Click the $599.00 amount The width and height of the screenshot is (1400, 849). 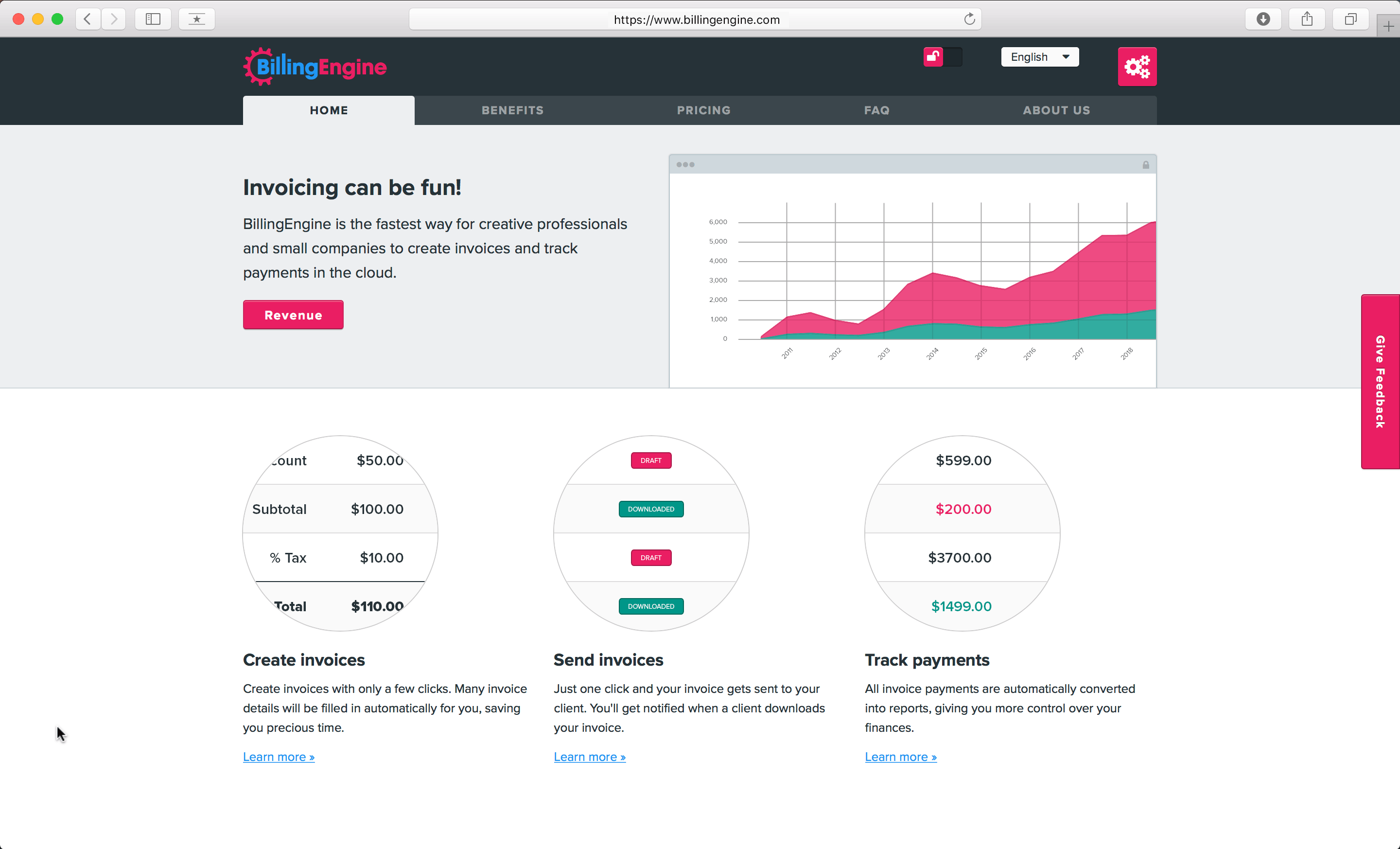point(963,460)
